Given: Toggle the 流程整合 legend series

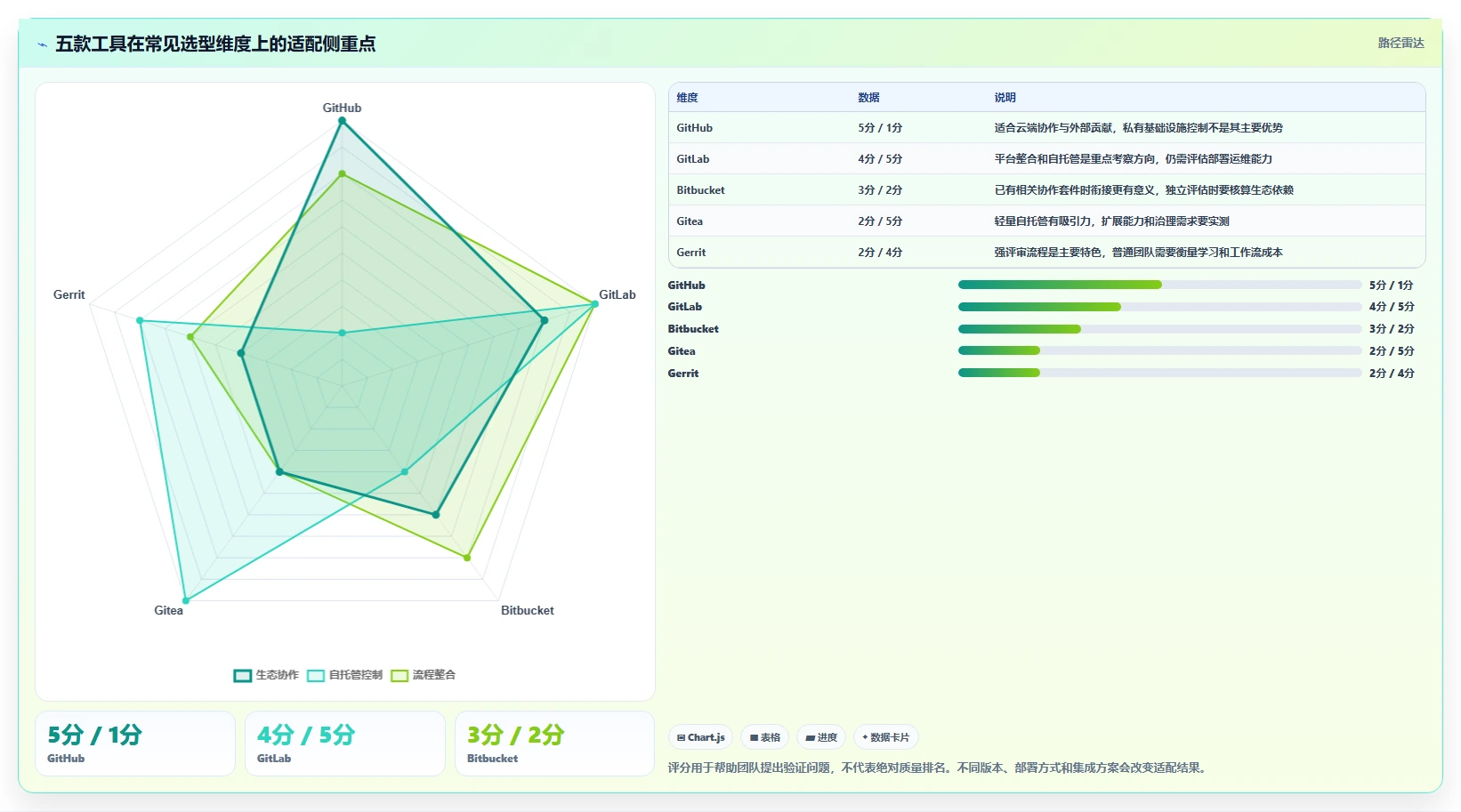Looking at the screenshot, I should (x=423, y=675).
